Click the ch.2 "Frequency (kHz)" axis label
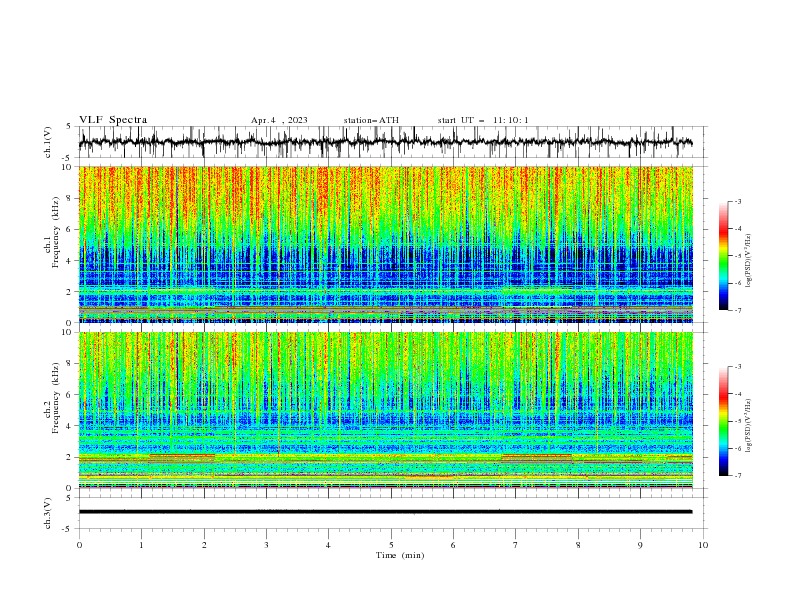The image size is (792, 612). [x=55, y=398]
